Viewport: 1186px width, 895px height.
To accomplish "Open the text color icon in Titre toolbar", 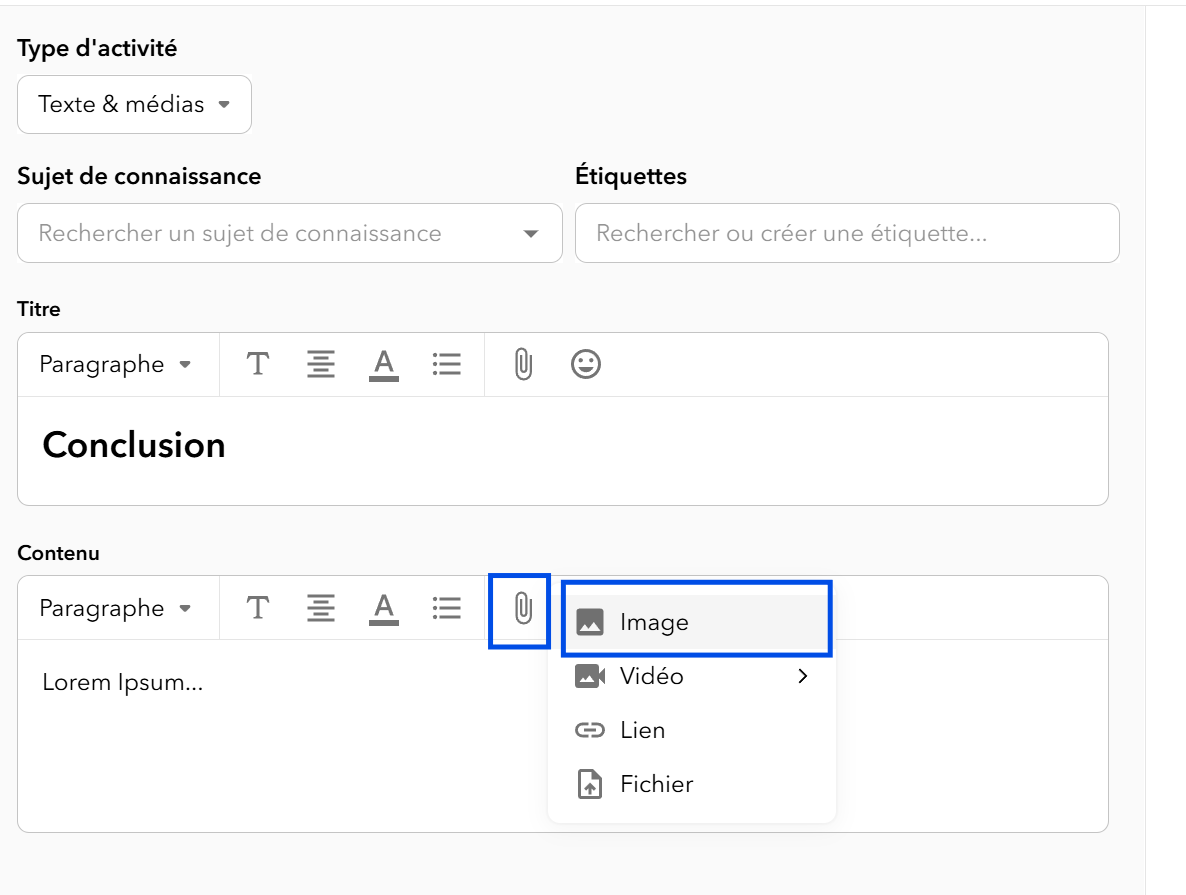I will (383, 365).
